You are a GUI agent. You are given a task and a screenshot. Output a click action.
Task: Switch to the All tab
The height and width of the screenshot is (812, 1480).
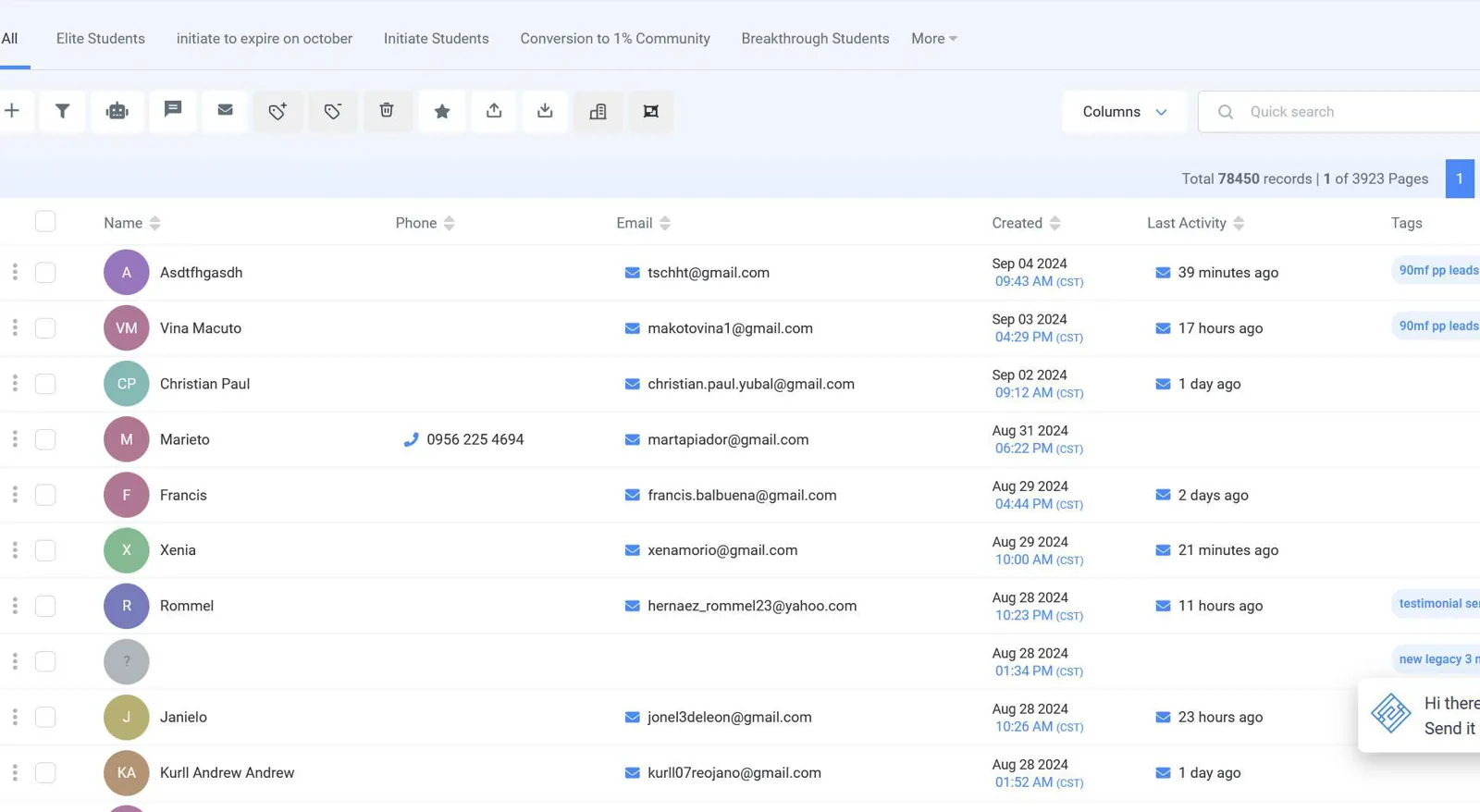9,39
